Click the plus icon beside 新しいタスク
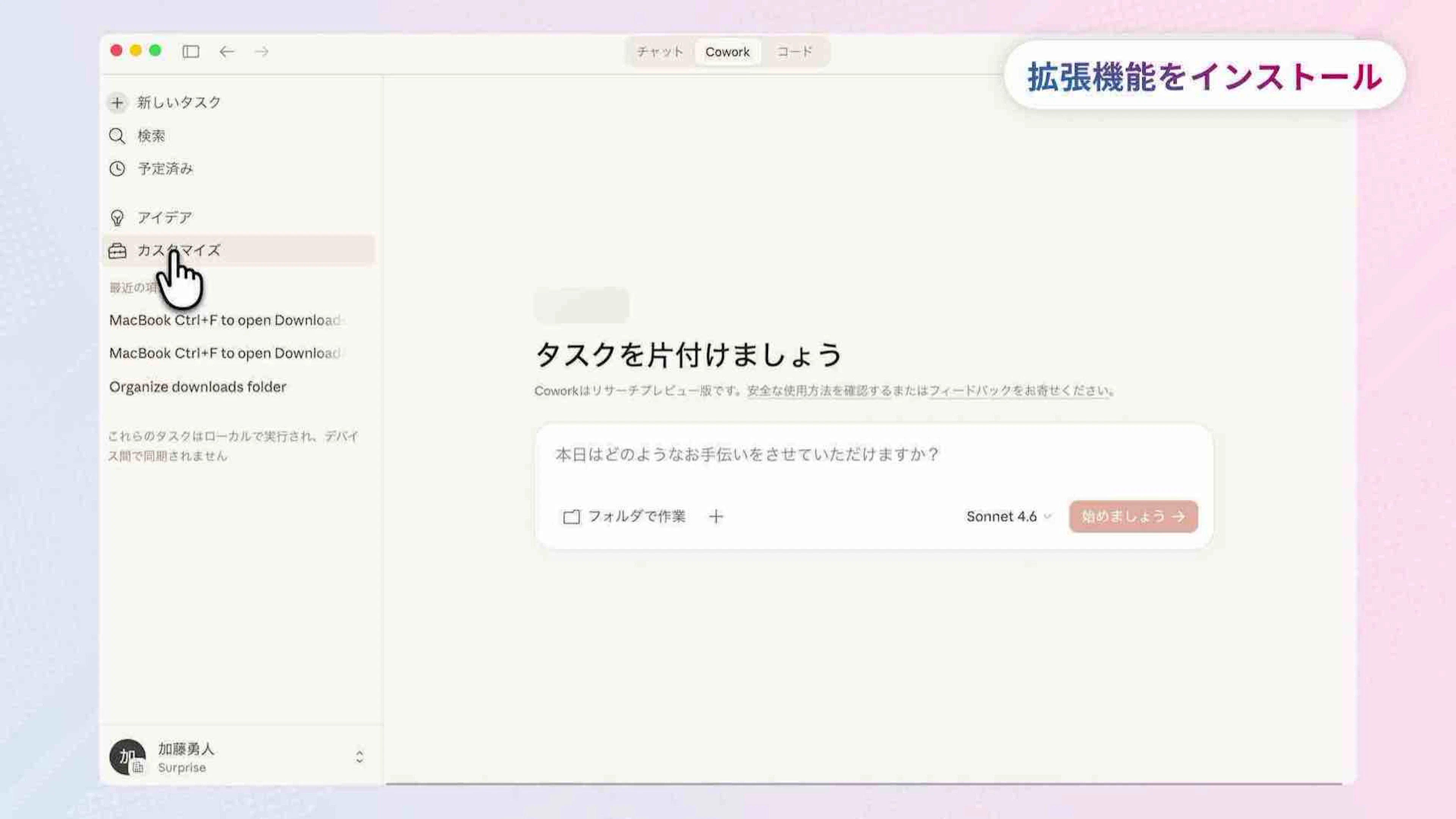1456x819 pixels. (x=117, y=102)
